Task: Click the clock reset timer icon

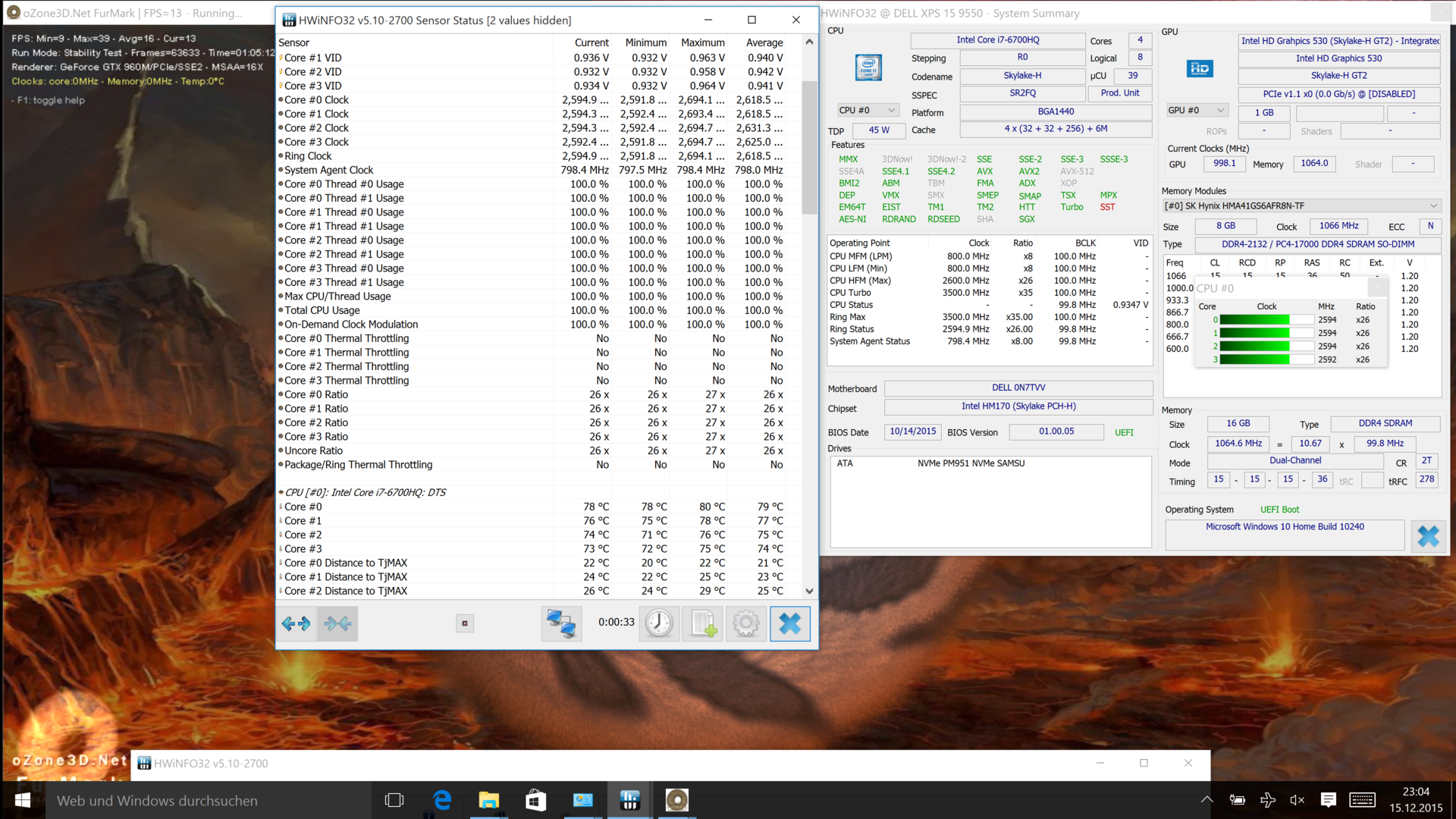Action: (x=658, y=623)
